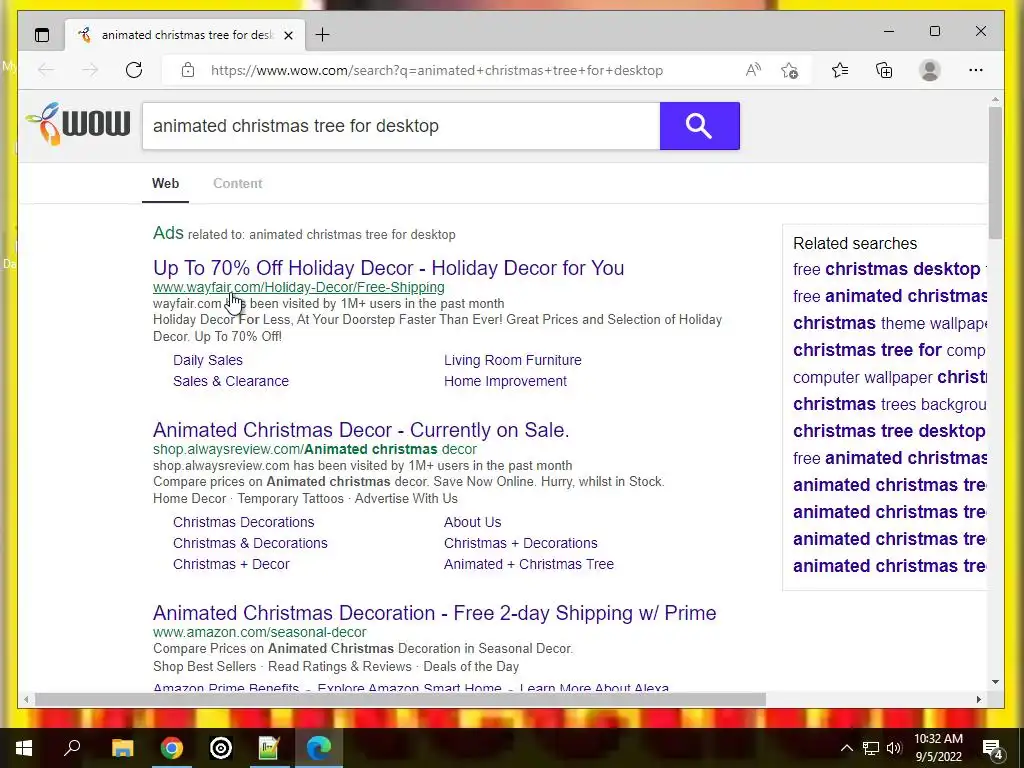Open Animated + Christmas Tree sitelink
Image resolution: width=1024 pixels, height=768 pixels.
click(x=529, y=564)
